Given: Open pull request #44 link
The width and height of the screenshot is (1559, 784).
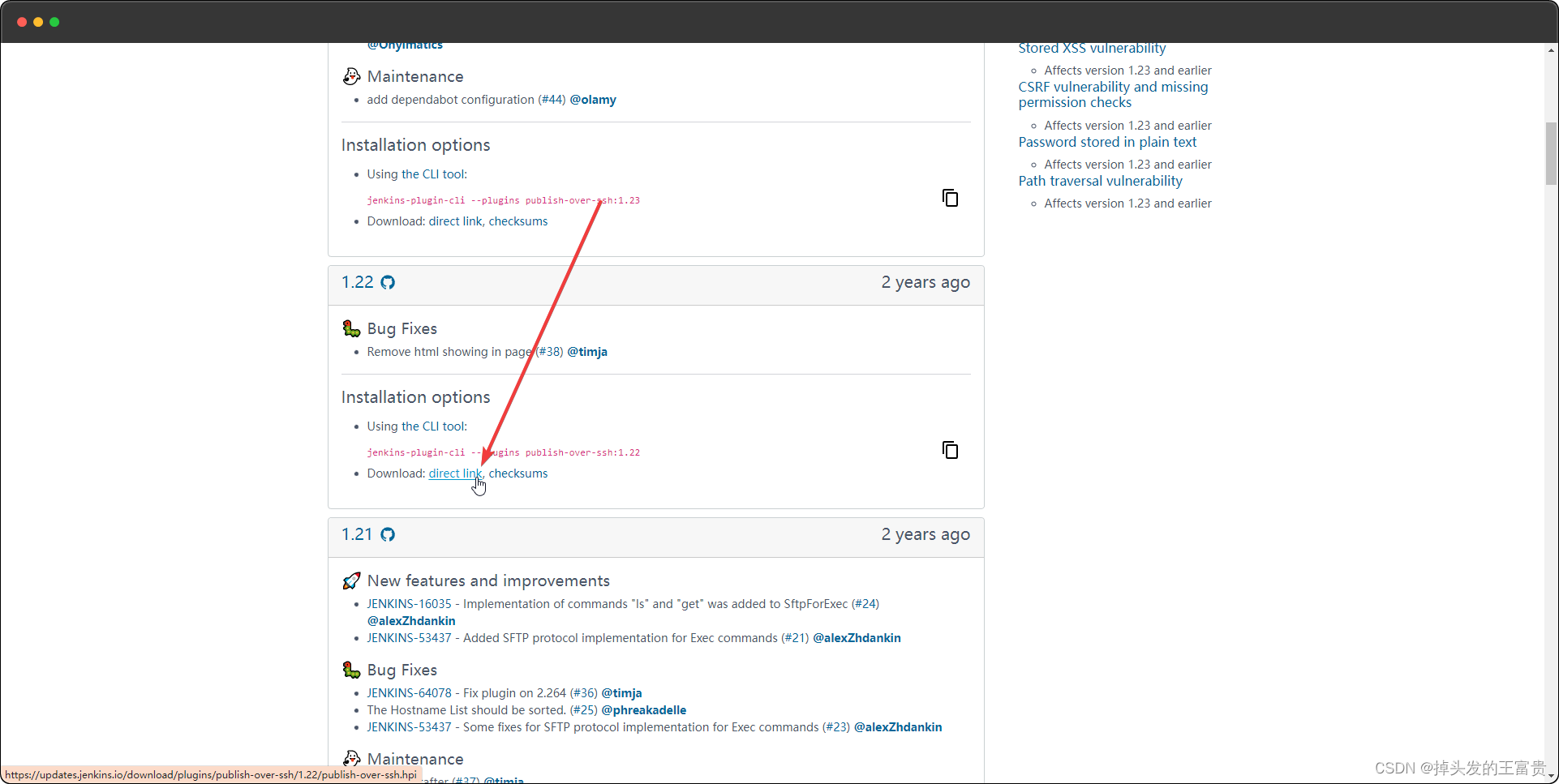Looking at the screenshot, I should [552, 100].
